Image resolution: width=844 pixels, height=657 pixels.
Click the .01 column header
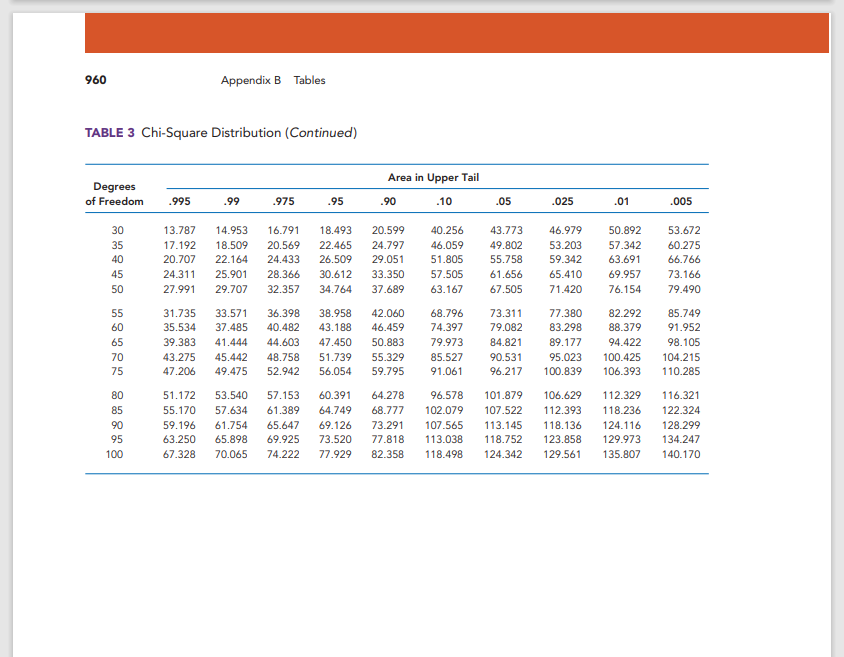click(622, 201)
